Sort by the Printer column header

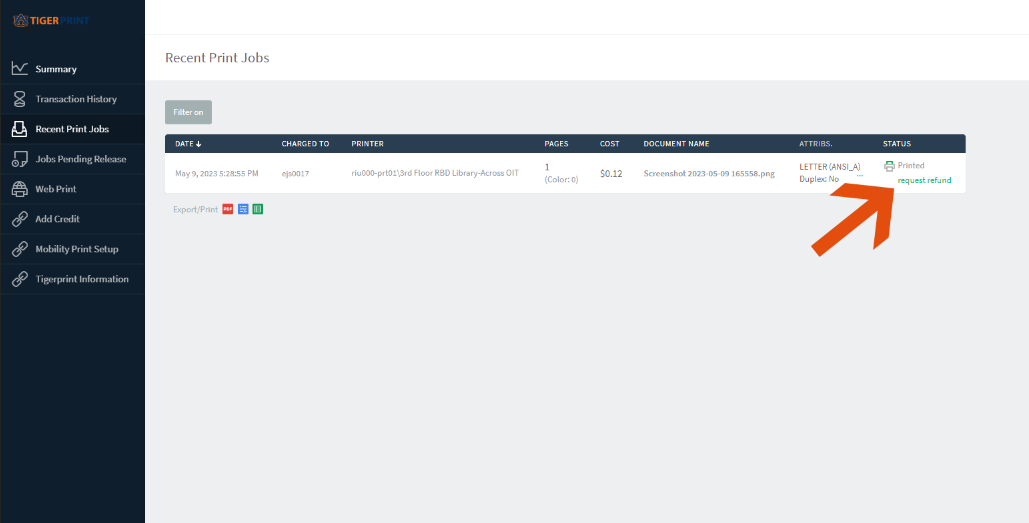368,144
